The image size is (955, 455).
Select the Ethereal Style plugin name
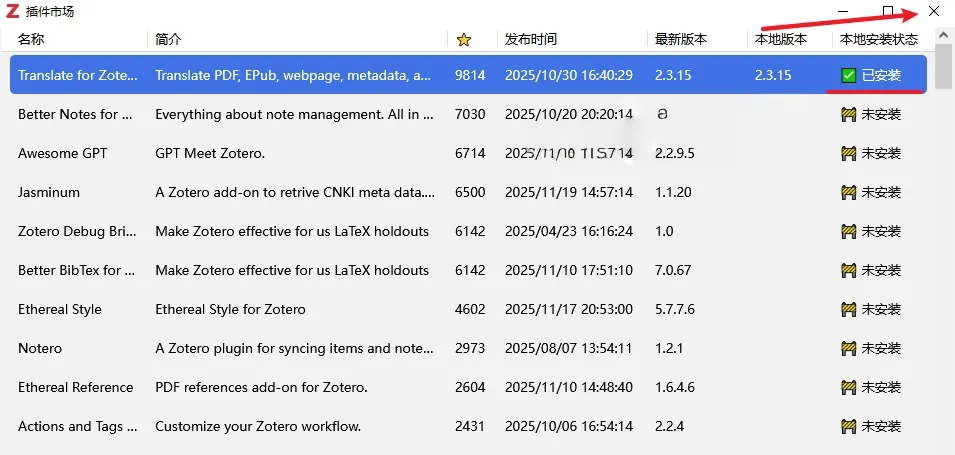pos(60,309)
